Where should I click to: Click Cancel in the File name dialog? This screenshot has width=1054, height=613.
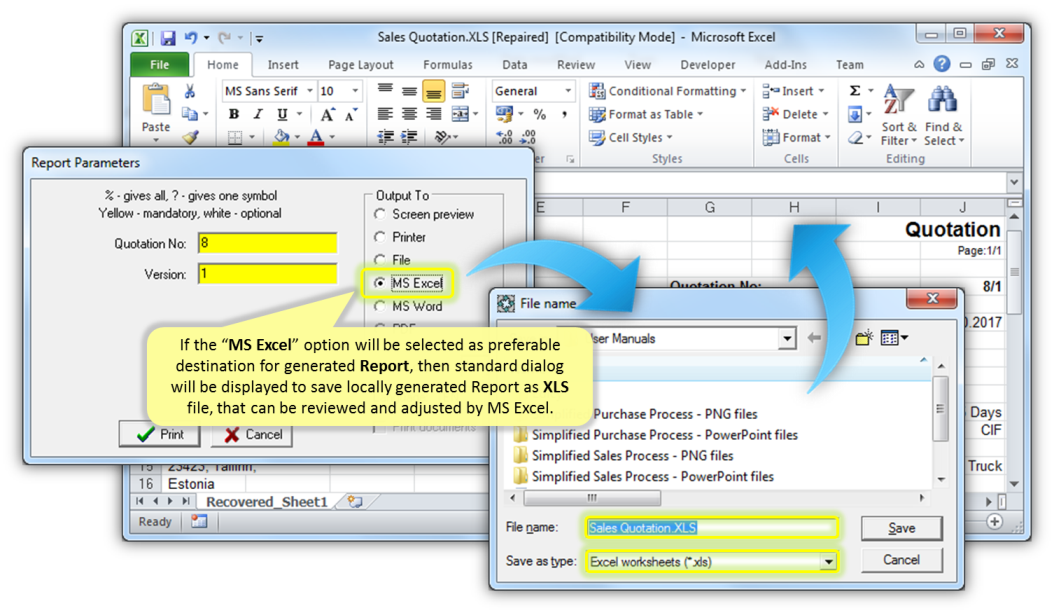[901, 560]
